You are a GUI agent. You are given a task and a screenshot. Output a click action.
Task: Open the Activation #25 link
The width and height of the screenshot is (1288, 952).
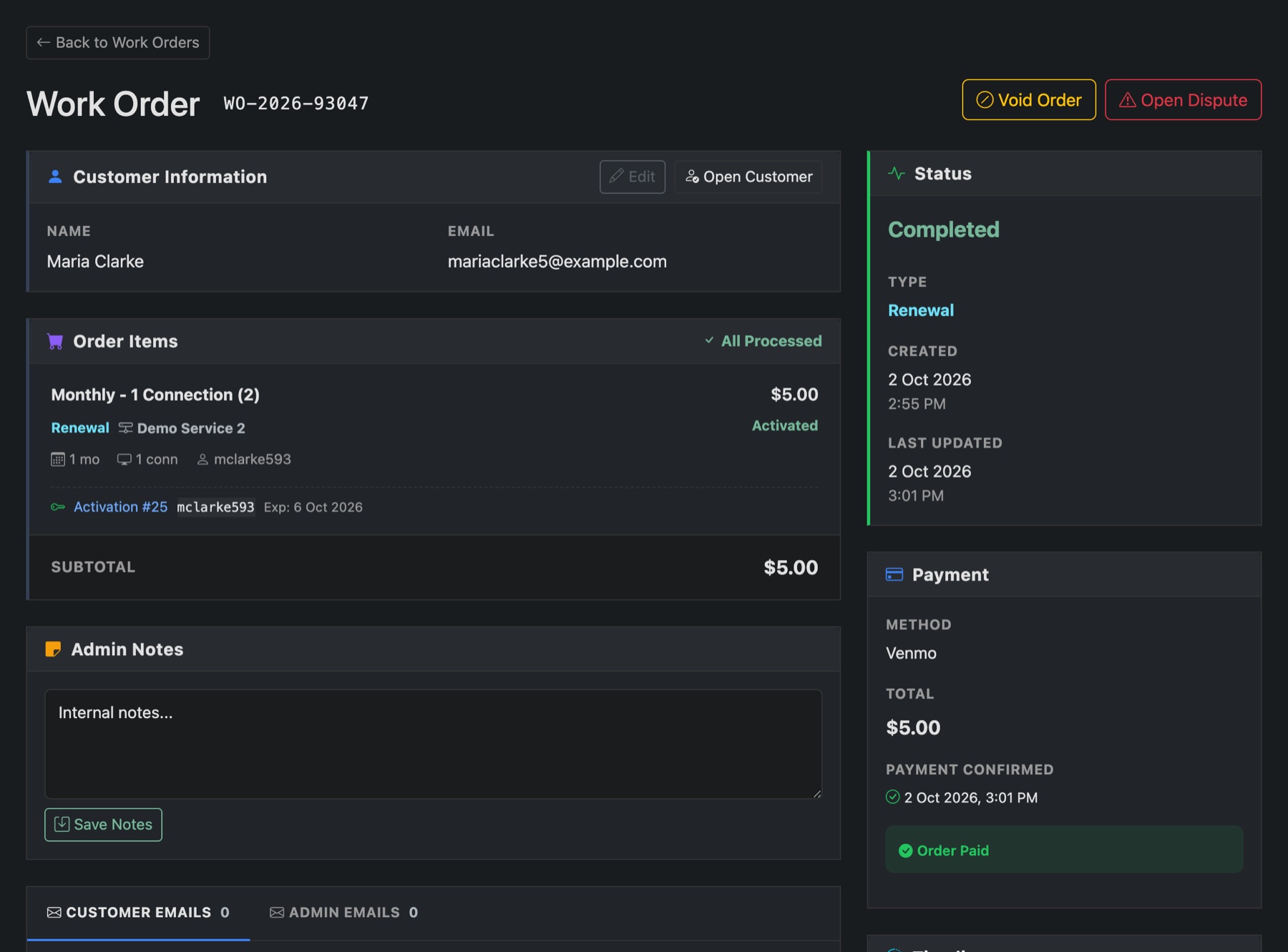(x=120, y=507)
